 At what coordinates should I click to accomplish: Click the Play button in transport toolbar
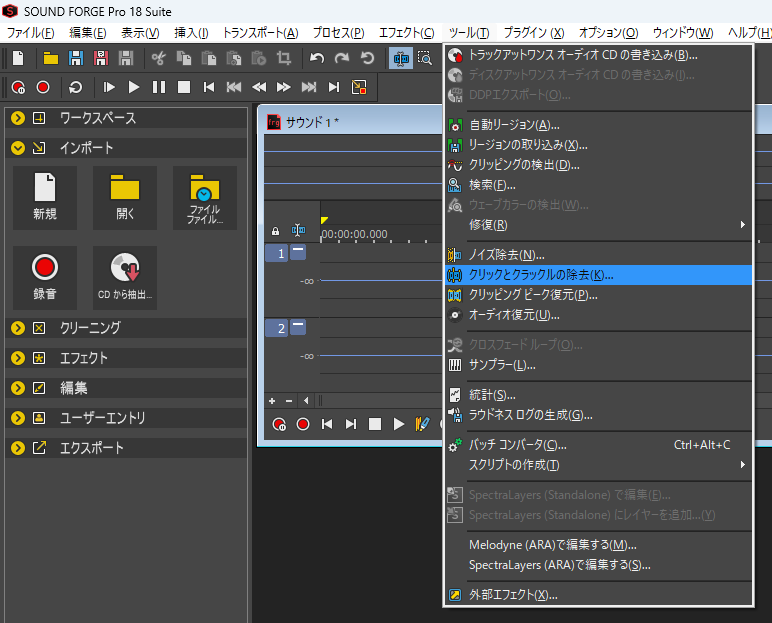134,87
